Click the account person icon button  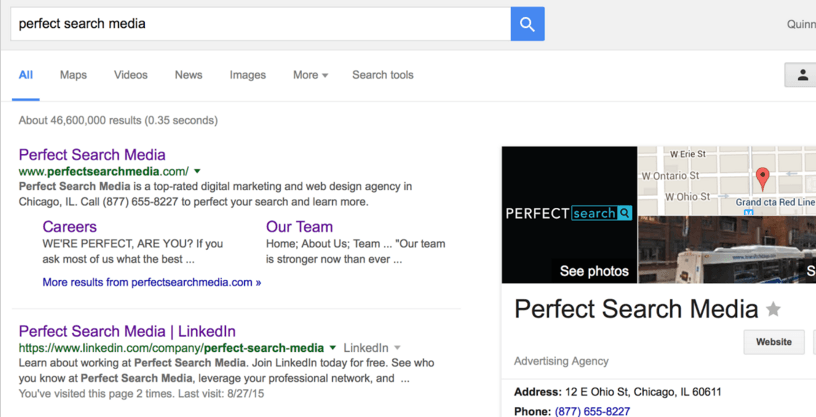click(801, 75)
